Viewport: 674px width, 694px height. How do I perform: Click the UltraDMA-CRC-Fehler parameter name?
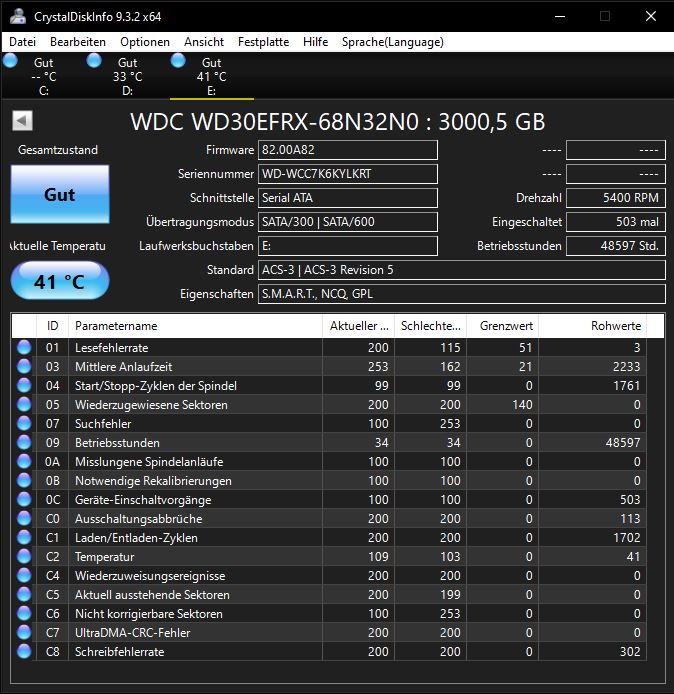point(132,632)
